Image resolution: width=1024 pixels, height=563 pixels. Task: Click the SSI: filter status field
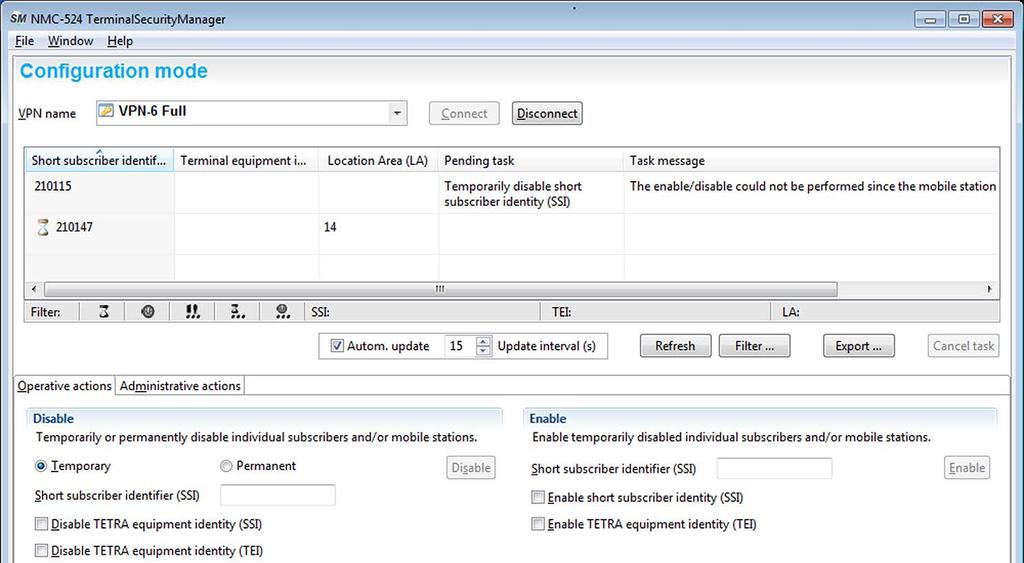click(x=423, y=312)
